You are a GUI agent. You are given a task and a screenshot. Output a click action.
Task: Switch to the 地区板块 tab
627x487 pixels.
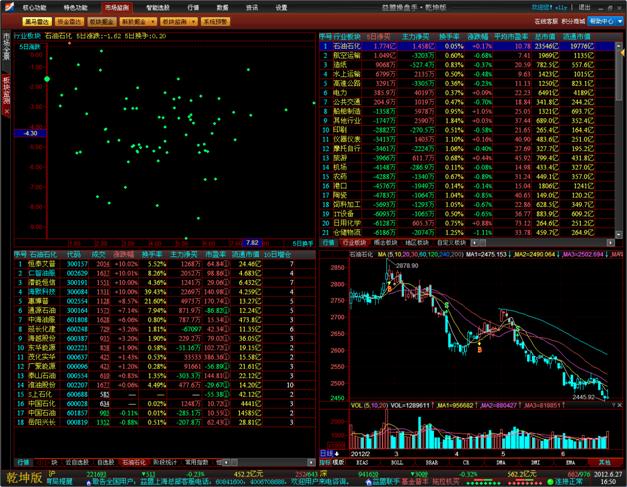pos(417,243)
